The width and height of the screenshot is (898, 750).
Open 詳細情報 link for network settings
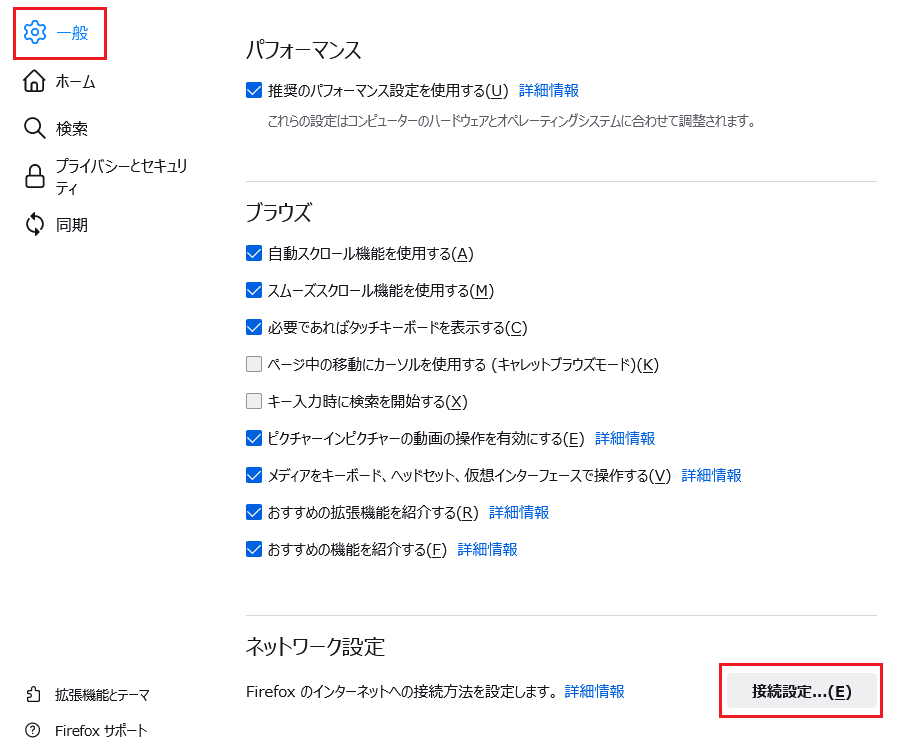click(594, 692)
